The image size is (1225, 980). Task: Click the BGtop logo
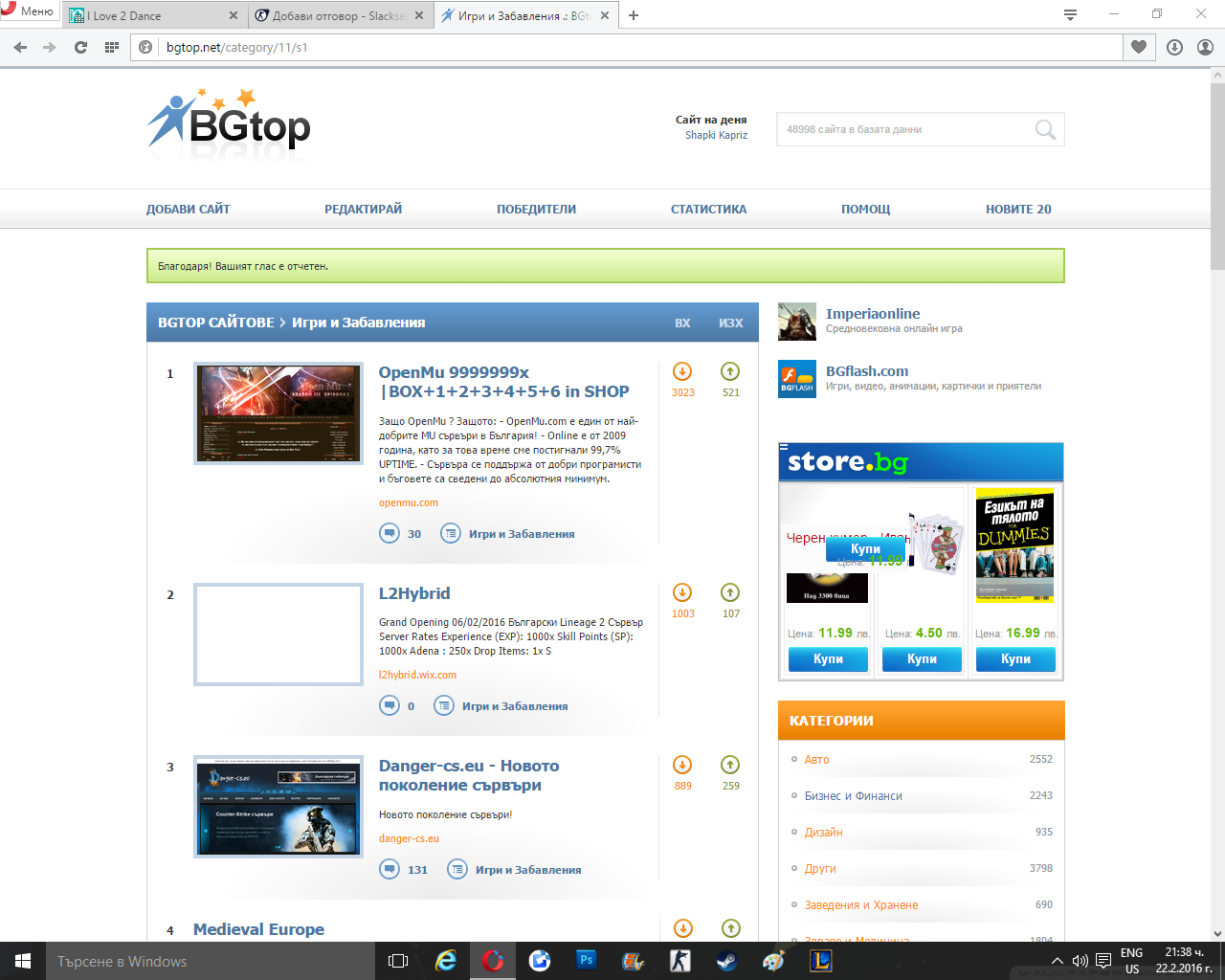tap(229, 121)
